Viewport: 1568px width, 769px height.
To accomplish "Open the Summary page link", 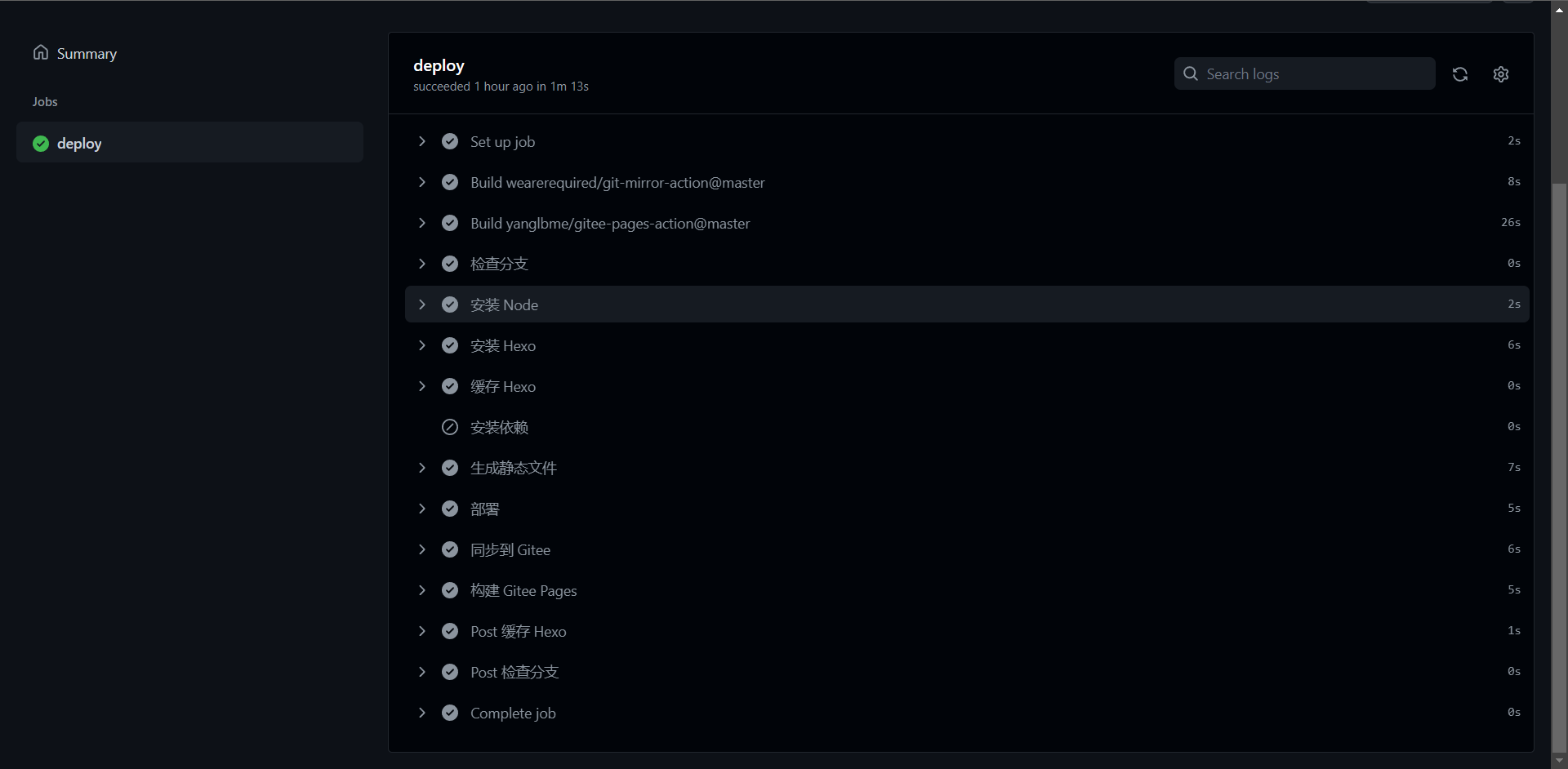I will pos(87,54).
